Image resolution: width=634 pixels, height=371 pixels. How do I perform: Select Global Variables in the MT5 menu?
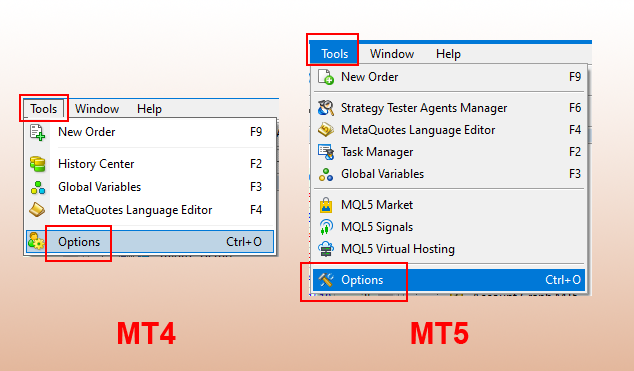(449, 174)
